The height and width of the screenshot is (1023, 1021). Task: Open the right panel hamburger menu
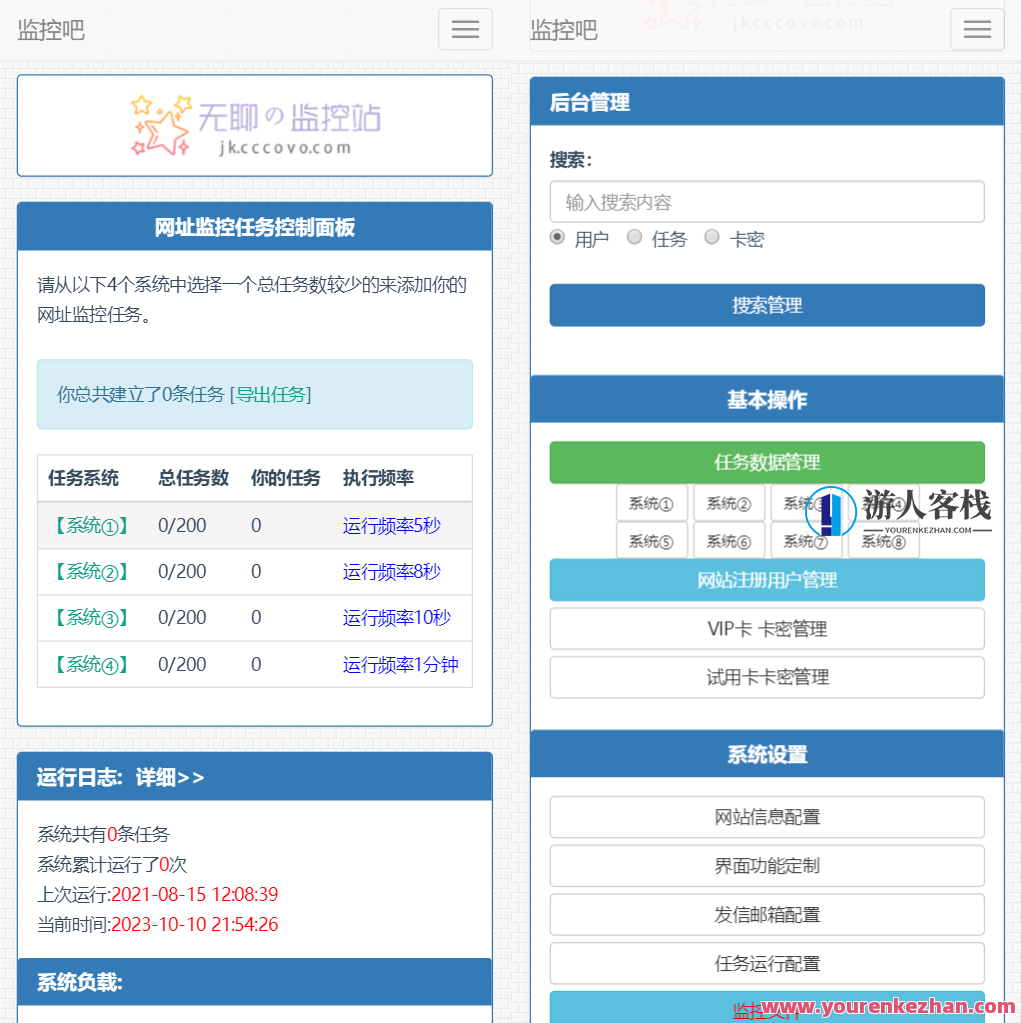click(x=976, y=29)
